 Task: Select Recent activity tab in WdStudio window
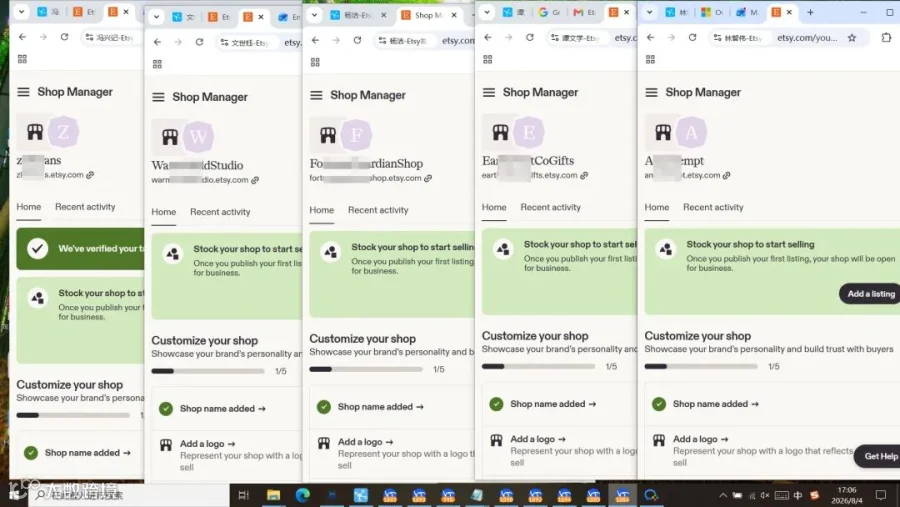click(220, 212)
